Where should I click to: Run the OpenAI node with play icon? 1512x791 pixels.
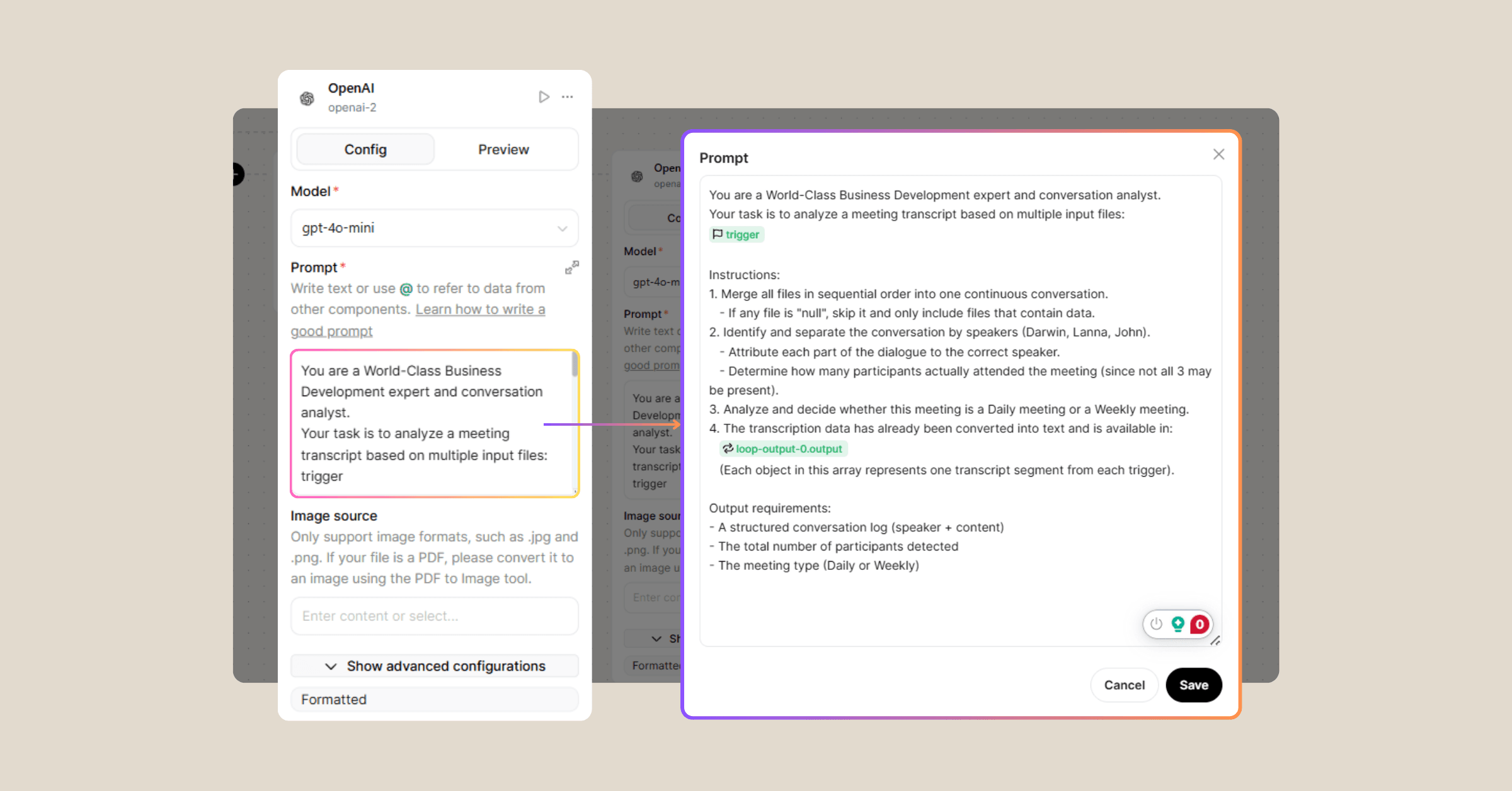click(x=544, y=97)
